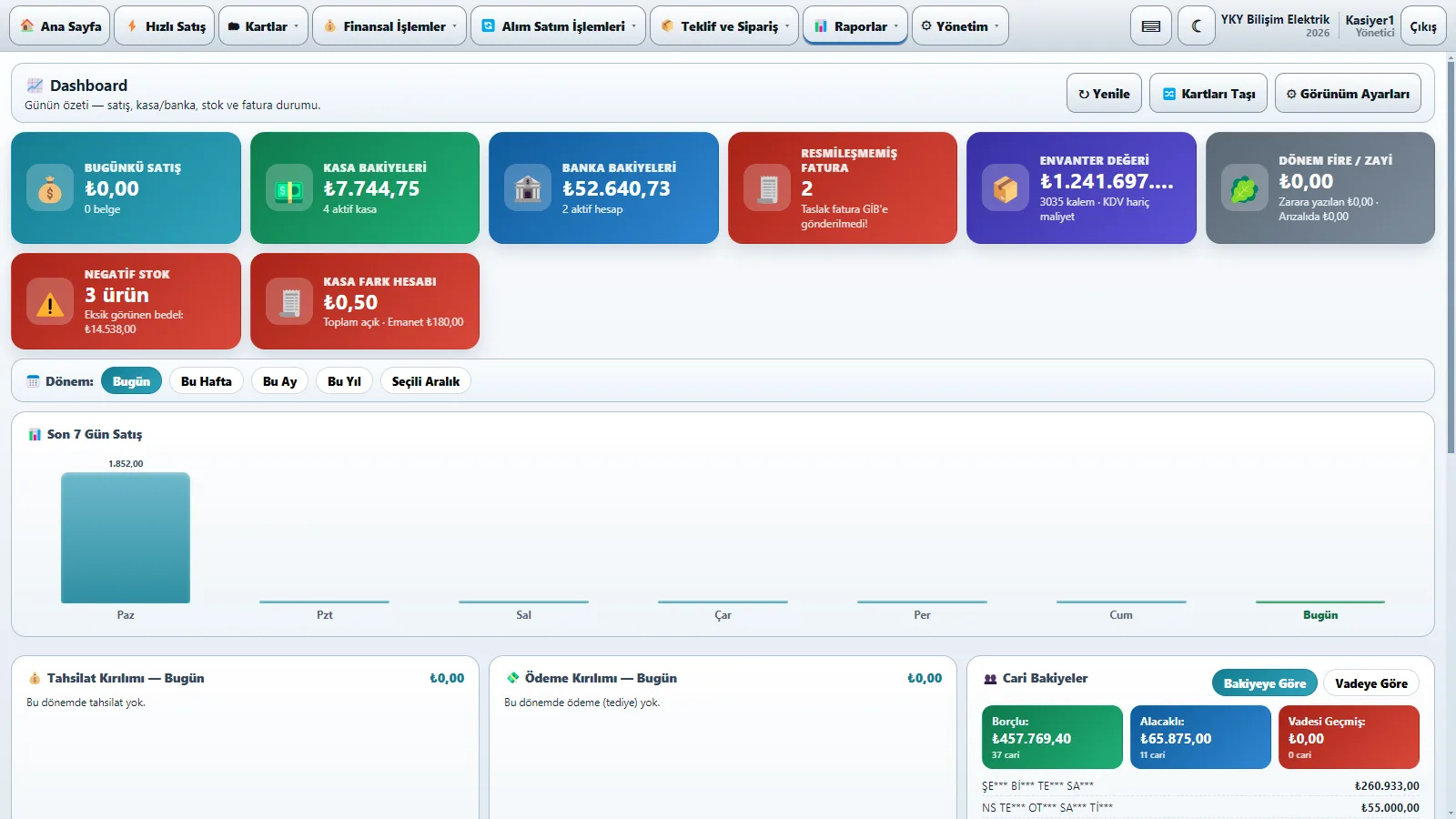Click the leaf icon on Dönem Fire / Zayi card
1456x819 pixels.
pos(1245,188)
